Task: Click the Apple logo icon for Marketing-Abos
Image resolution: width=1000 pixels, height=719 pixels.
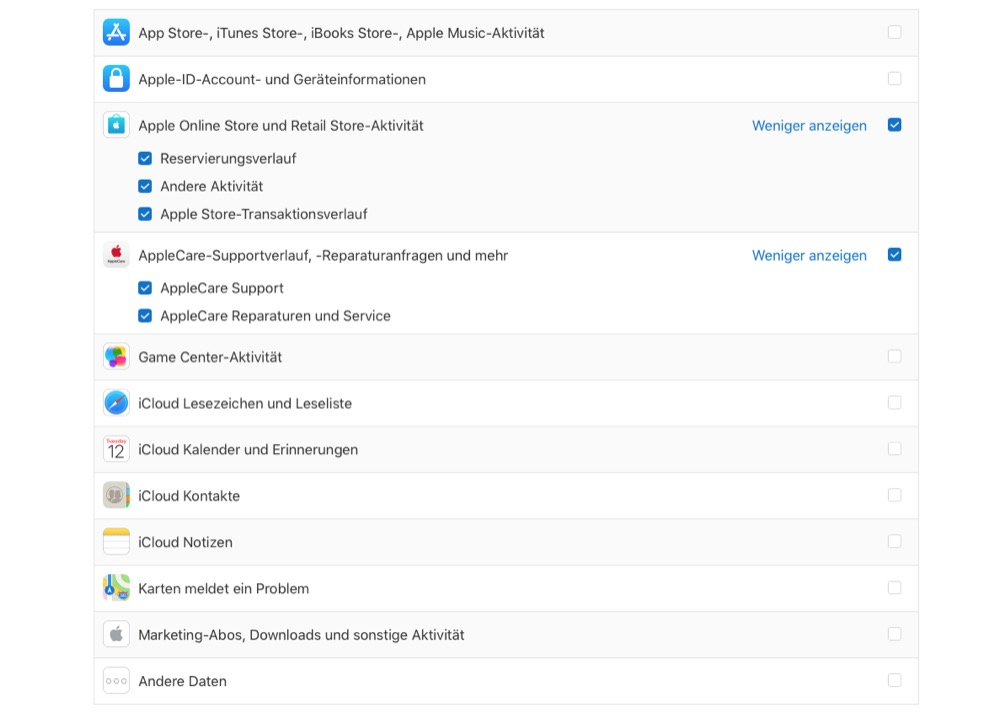Action: coord(116,634)
